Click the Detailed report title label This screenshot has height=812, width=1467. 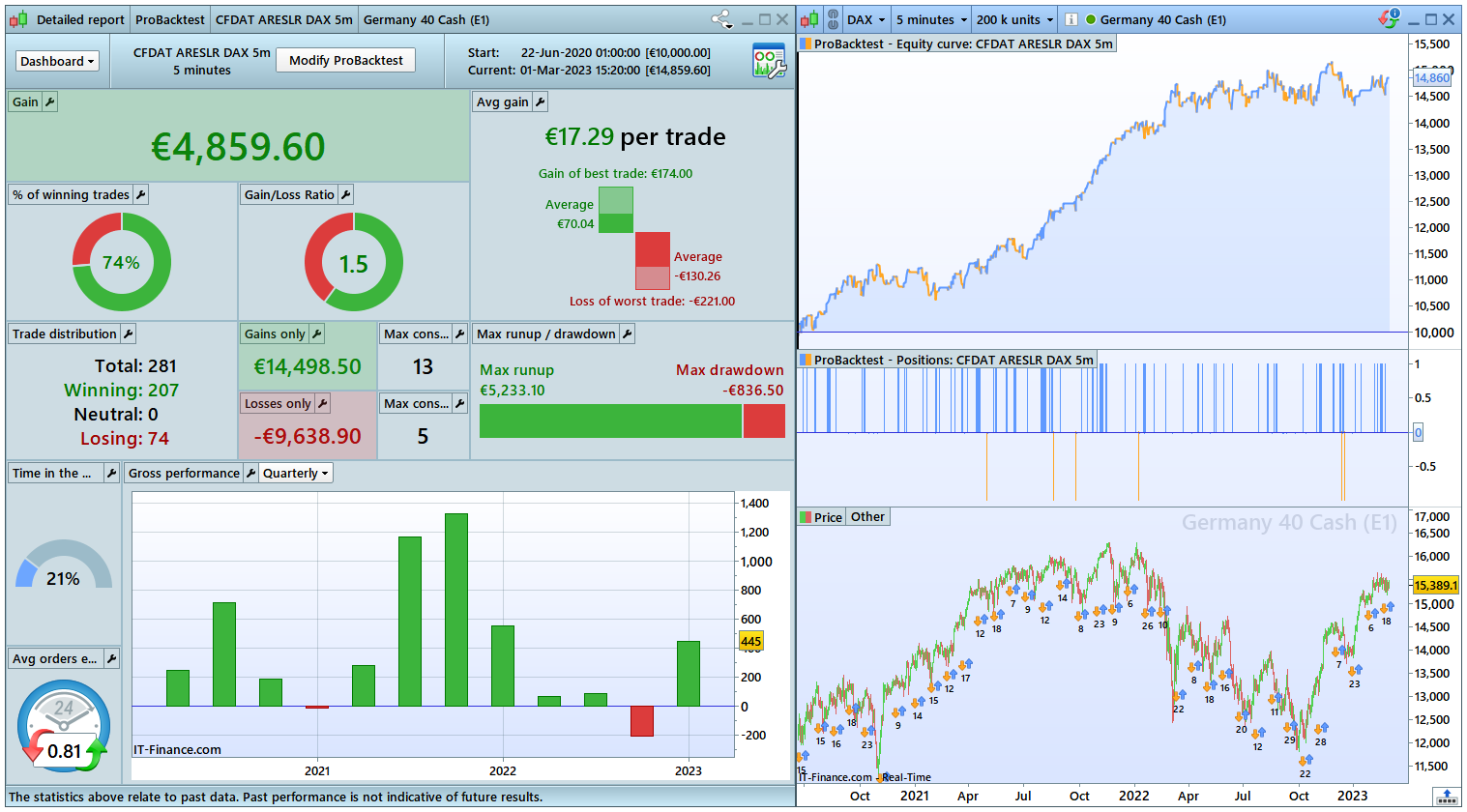(80, 19)
